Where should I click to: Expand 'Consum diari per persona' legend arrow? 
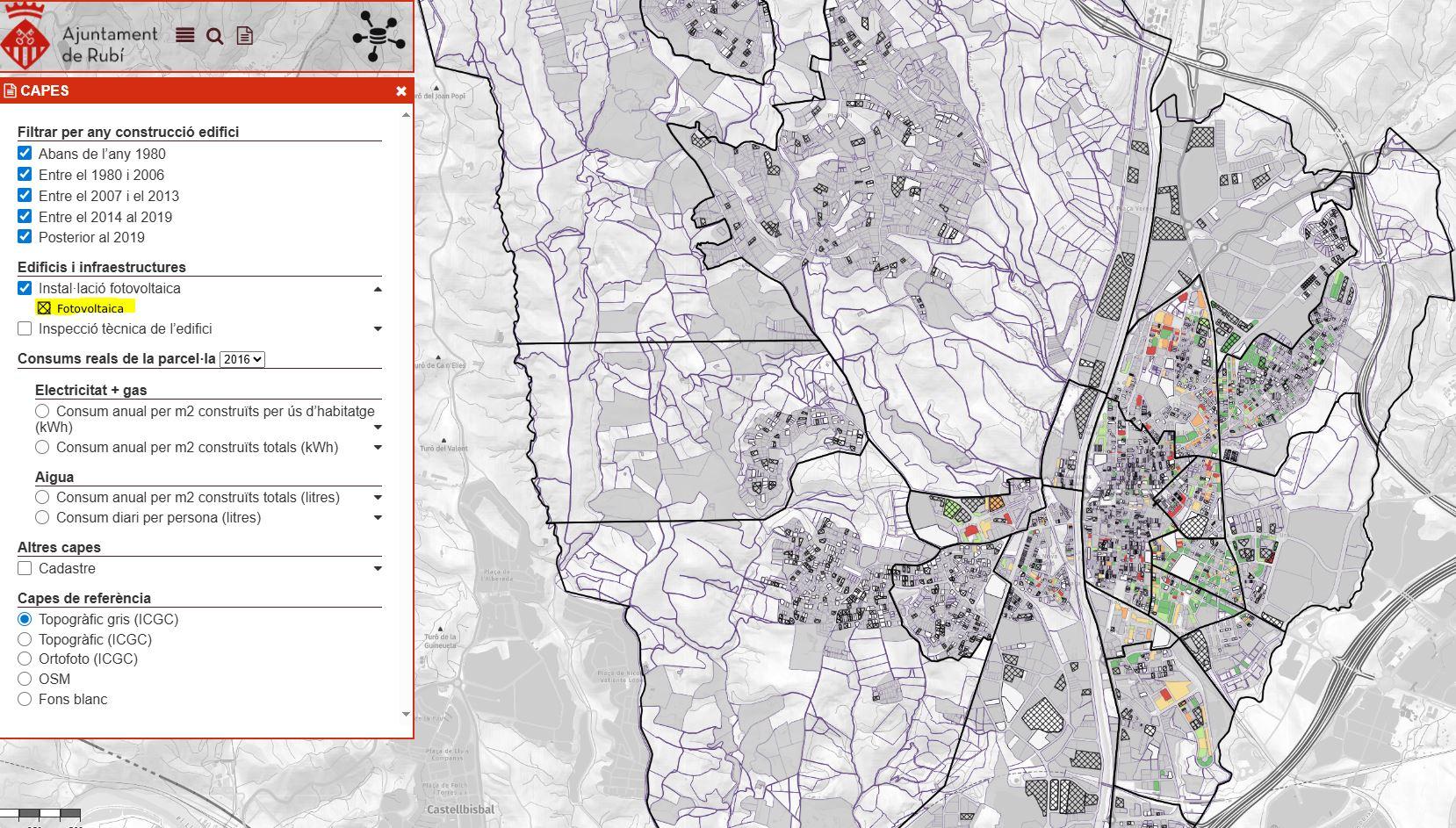[x=378, y=518]
